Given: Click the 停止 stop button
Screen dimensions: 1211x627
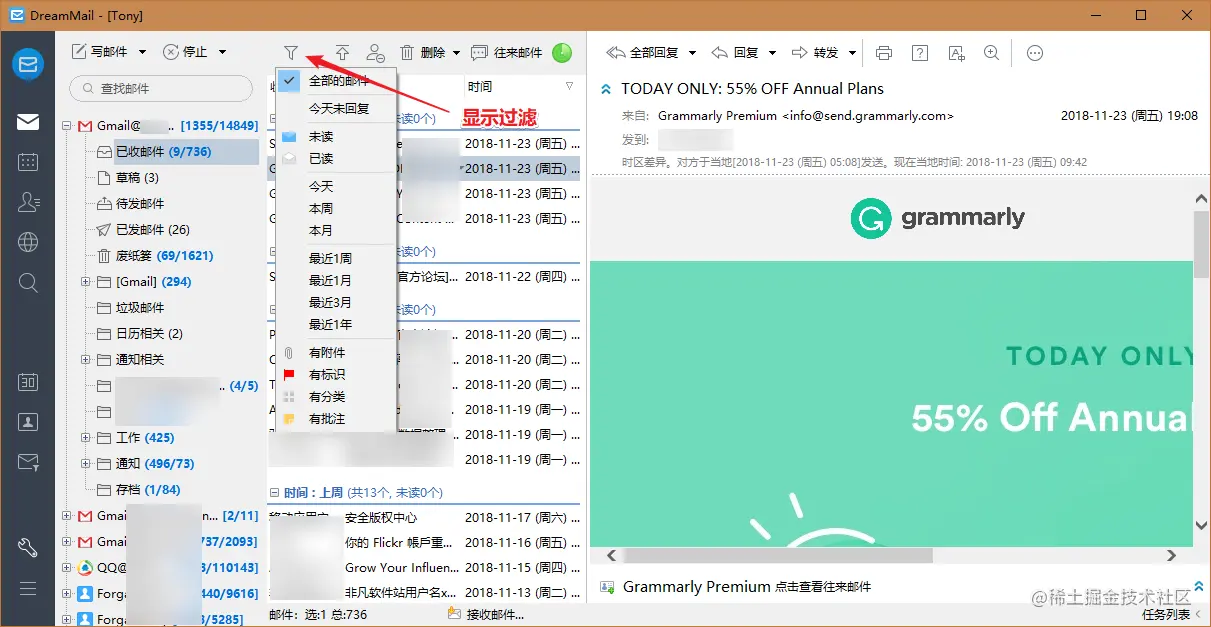Looking at the screenshot, I should click(x=185, y=52).
